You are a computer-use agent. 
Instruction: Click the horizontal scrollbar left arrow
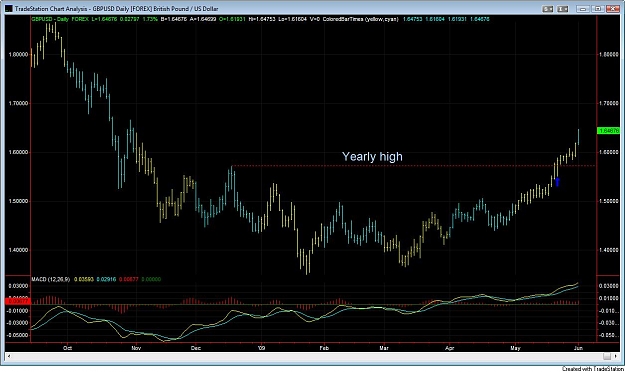(9, 356)
